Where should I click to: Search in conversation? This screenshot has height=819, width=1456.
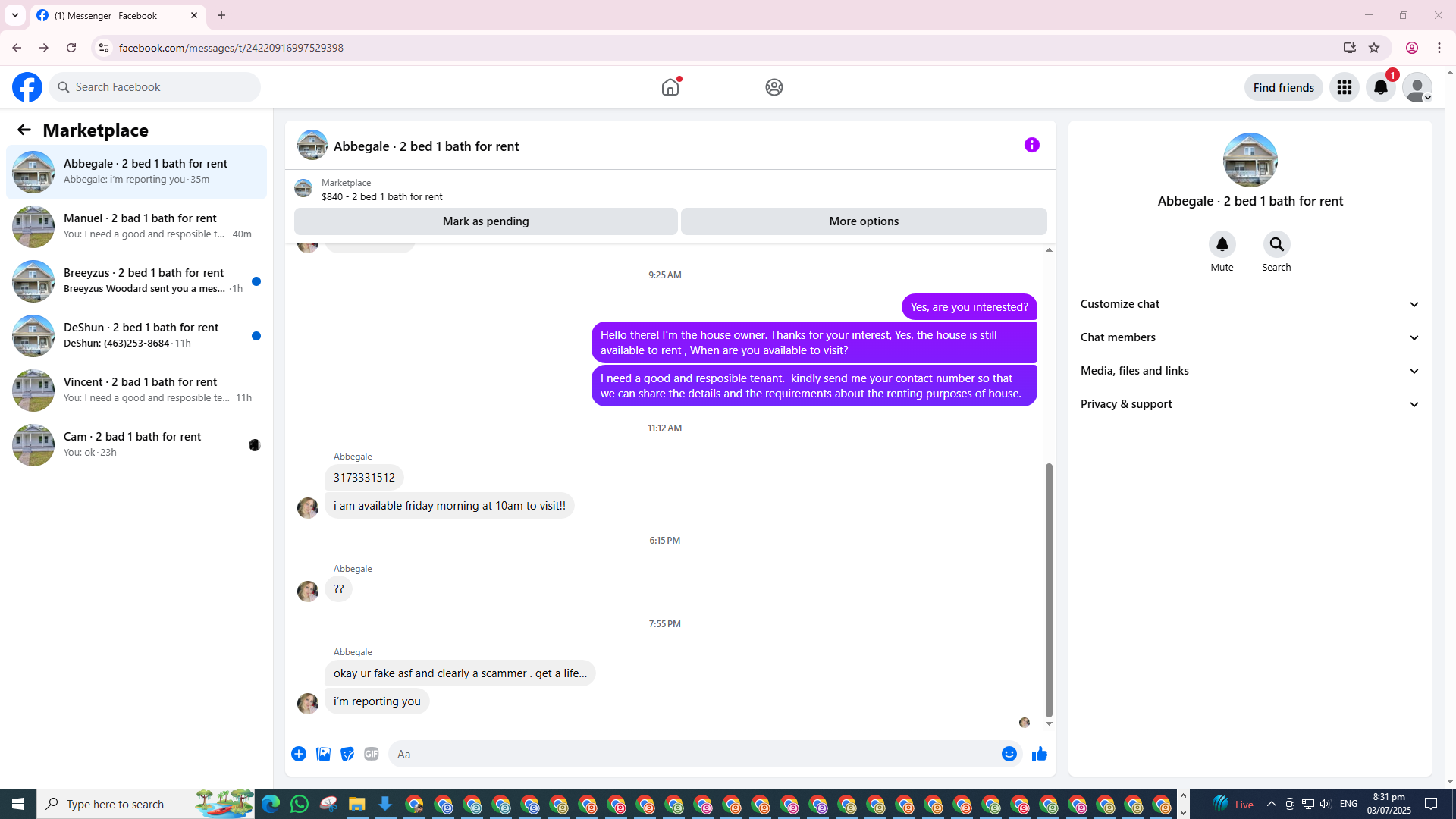[1276, 245]
